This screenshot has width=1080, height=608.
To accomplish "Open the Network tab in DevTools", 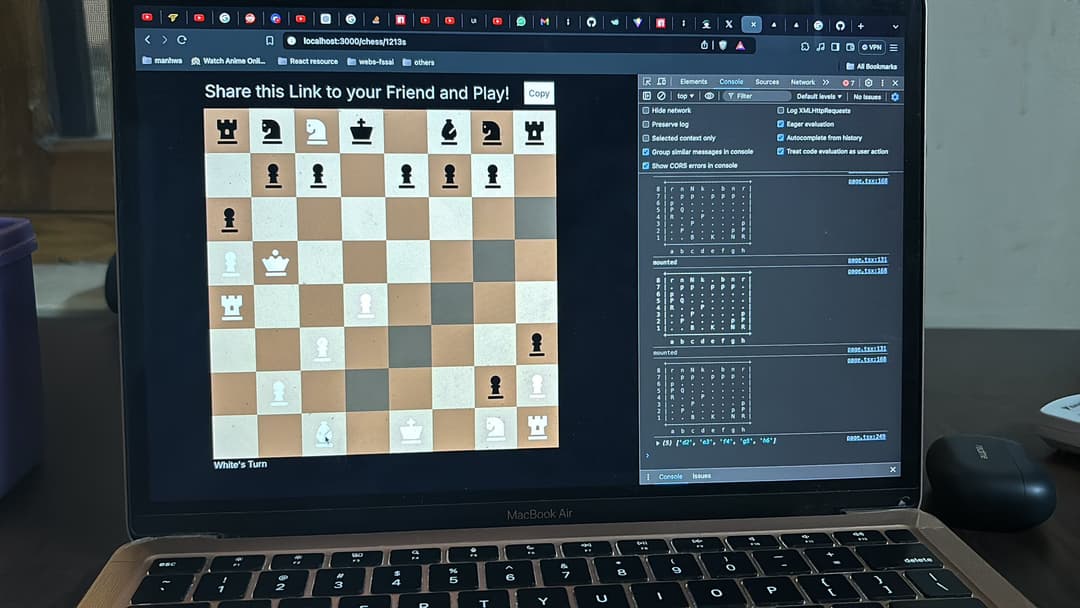I will [803, 82].
